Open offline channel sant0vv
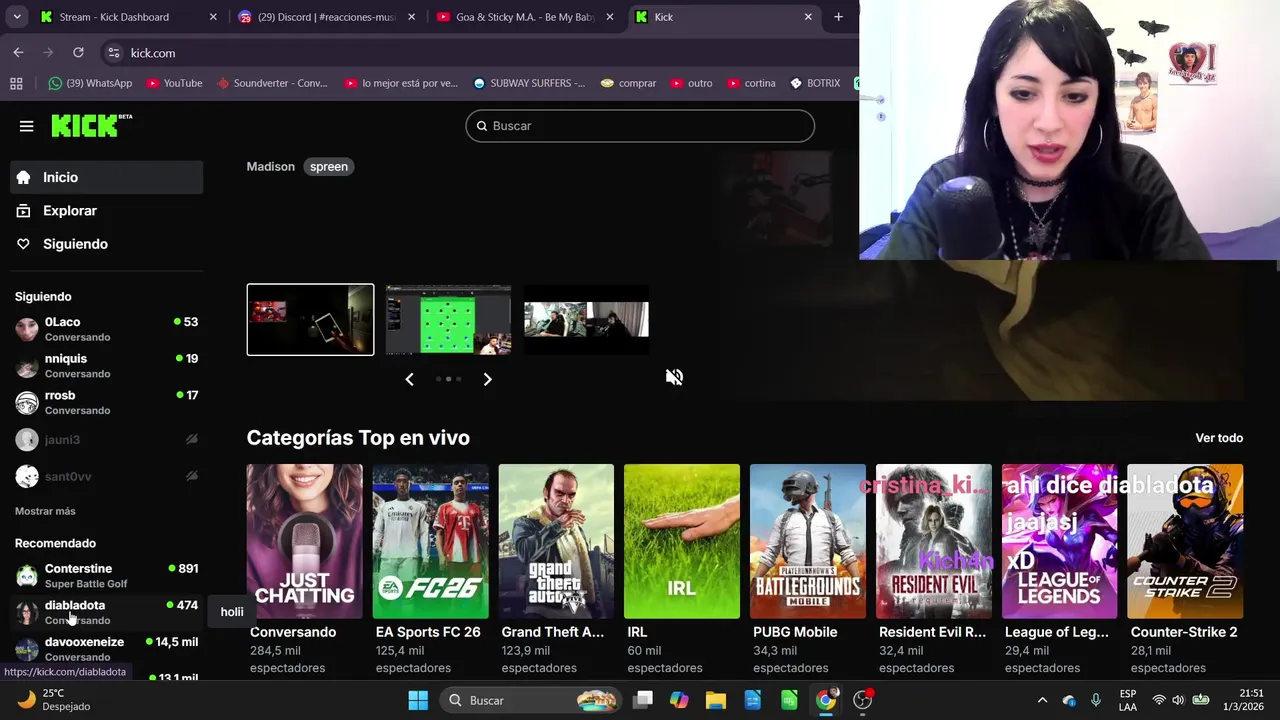 pos(107,477)
